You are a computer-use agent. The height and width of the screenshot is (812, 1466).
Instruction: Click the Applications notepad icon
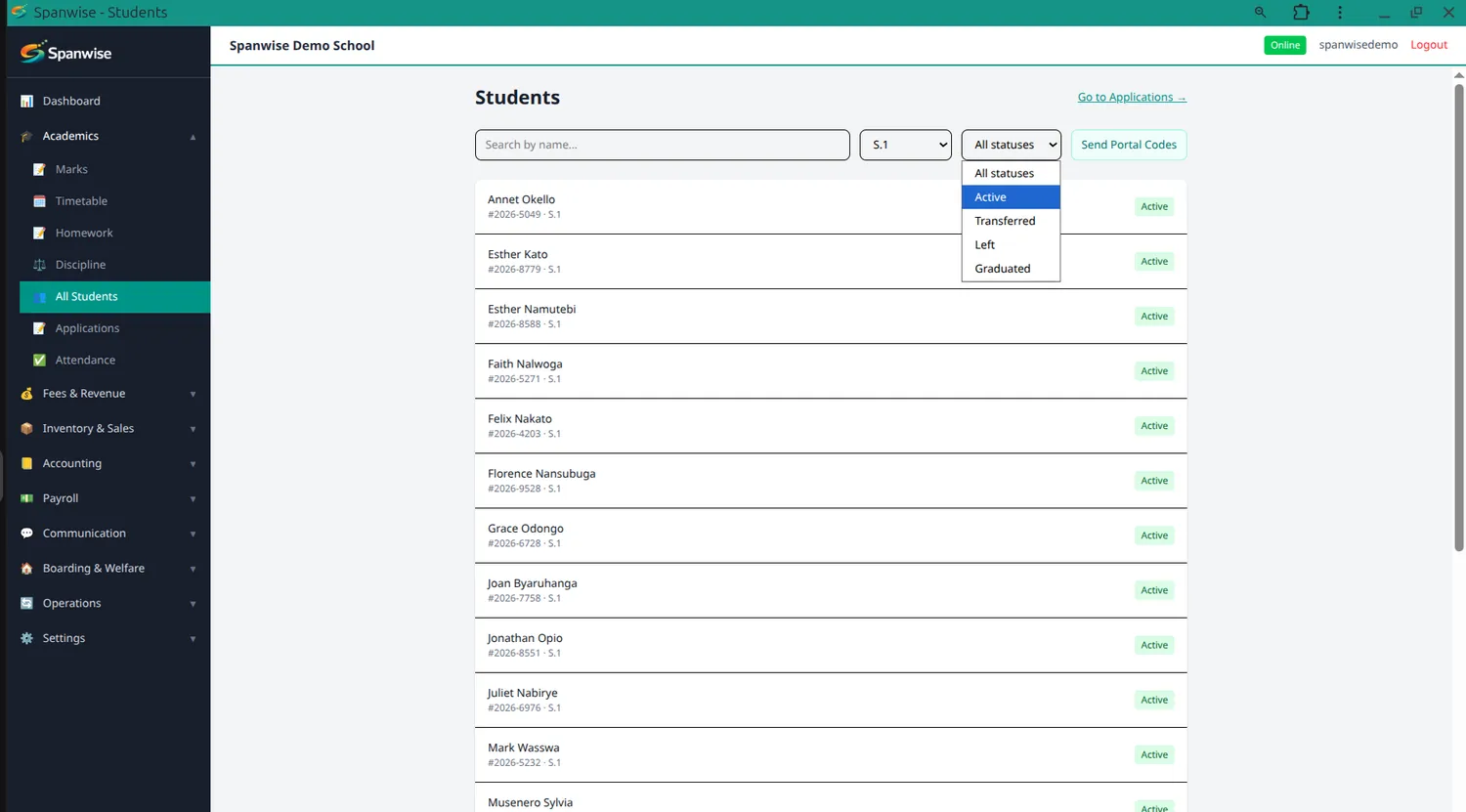[39, 328]
